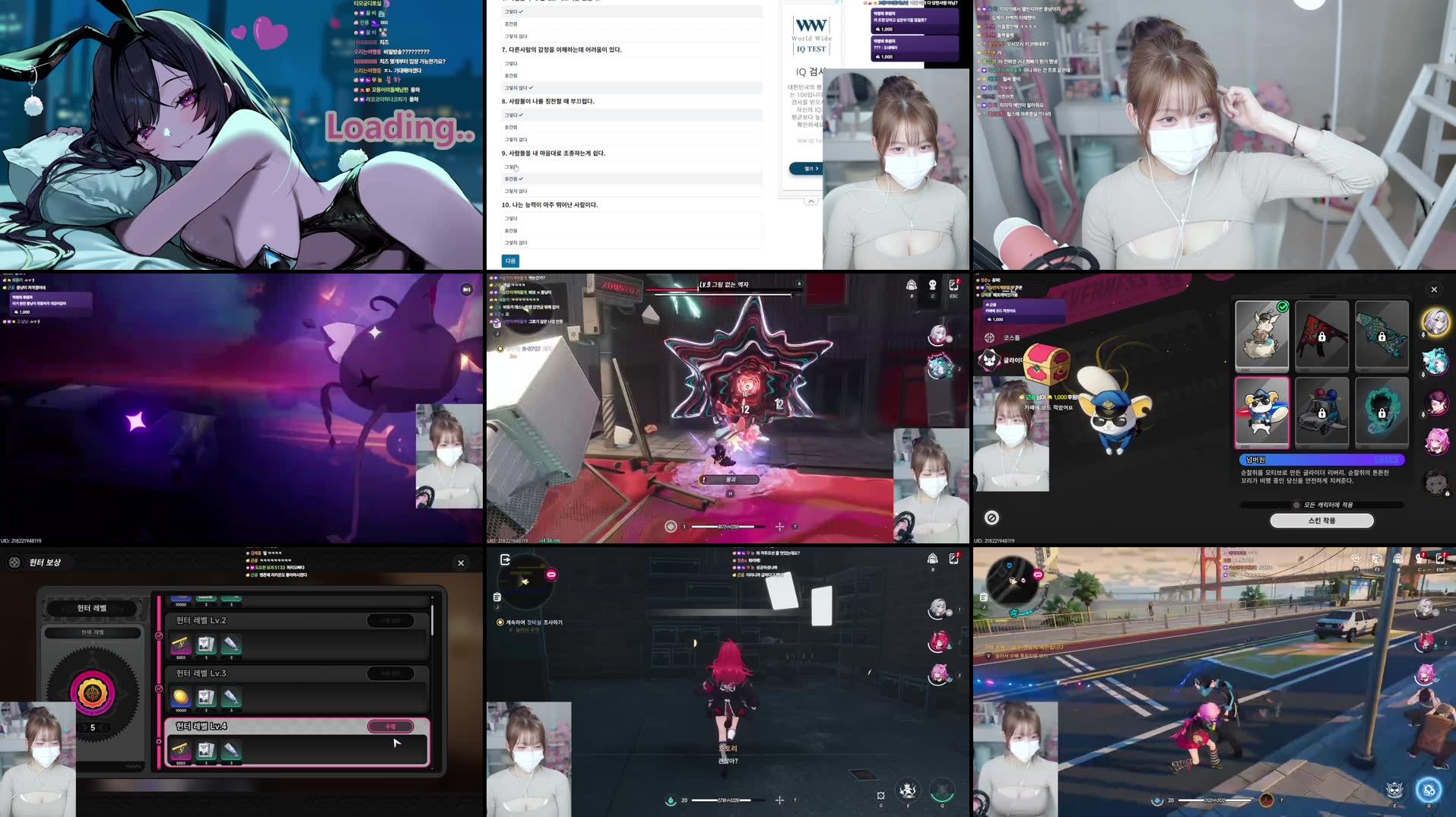
Task: Open the '글라이더' glider tab
Action: [1001, 360]
